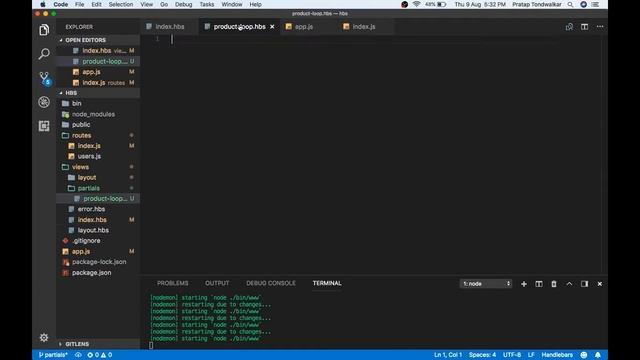Collapse the Open Editors section

tap(98, 40)
